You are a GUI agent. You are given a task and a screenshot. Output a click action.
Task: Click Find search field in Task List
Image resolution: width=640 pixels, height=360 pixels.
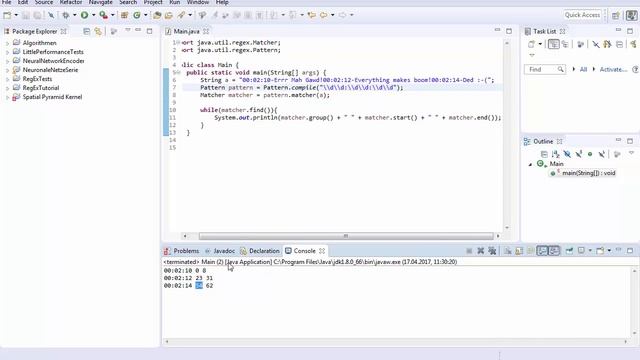tap(545, 69)
